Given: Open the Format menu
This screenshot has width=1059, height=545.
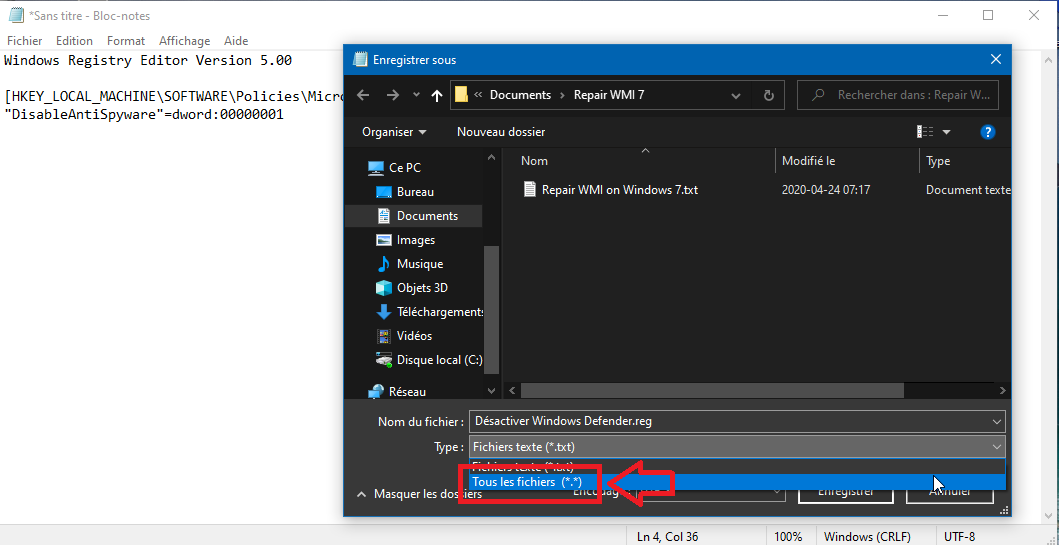Looking at the screenshot, I should [126, 41].
